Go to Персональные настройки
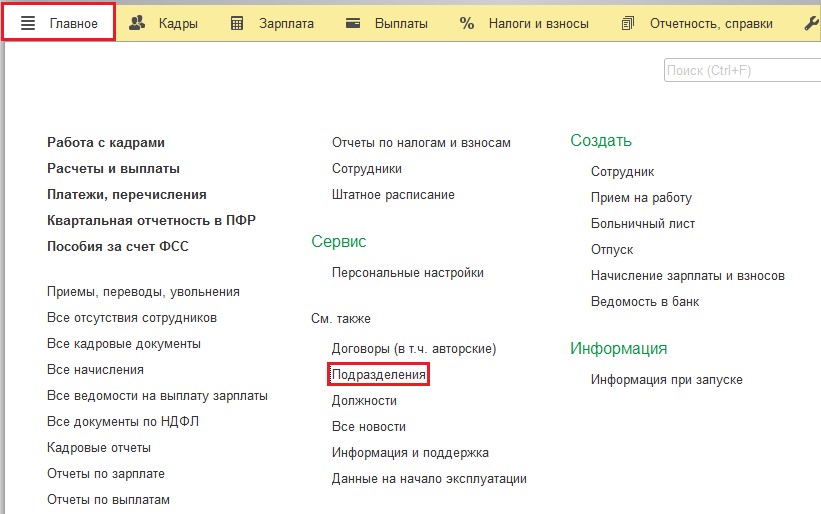The width and height of the screenshot is (821, 514). [x=408, y=272]
